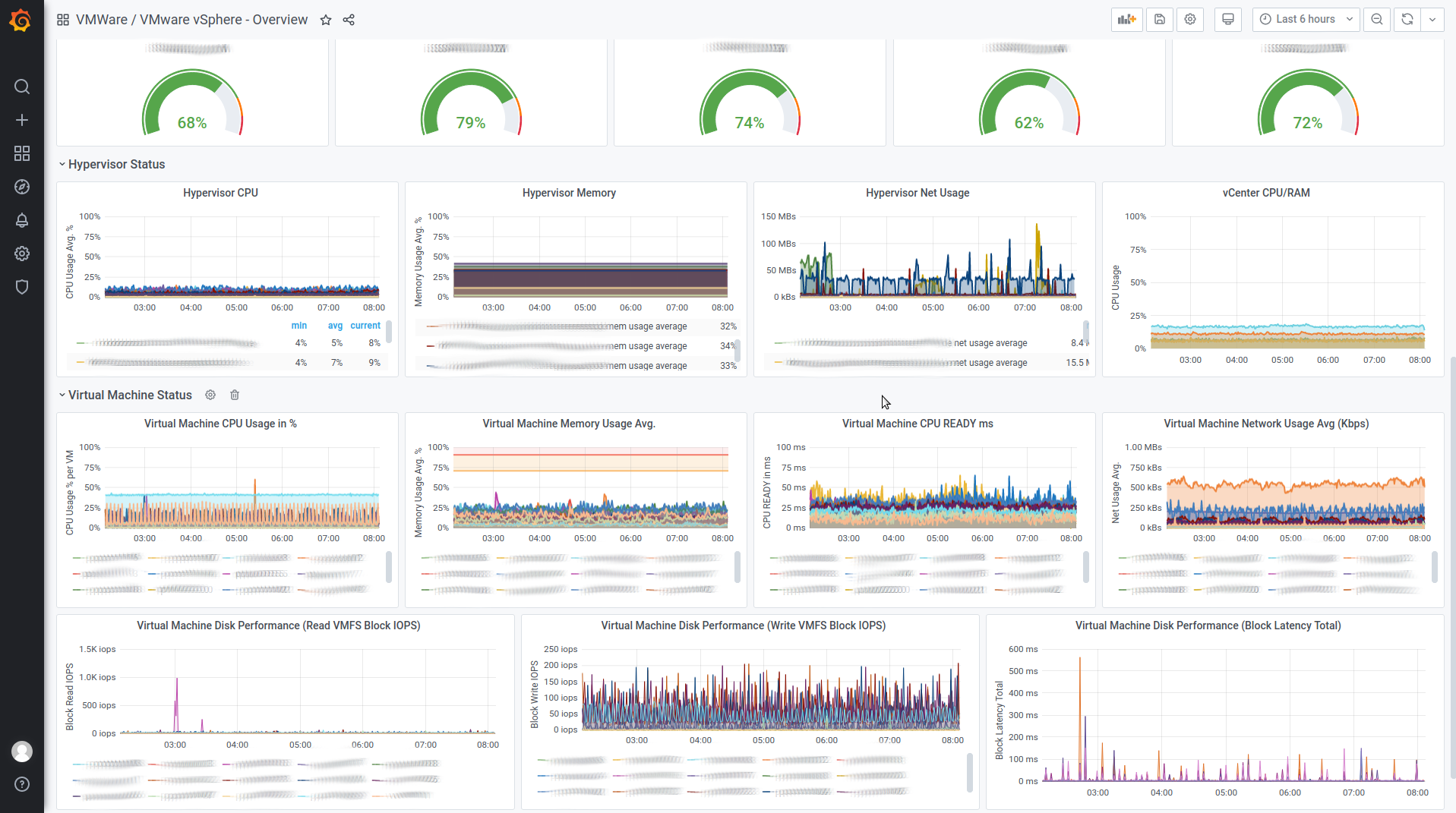Open the VMWare folder breadcrumb link
The image size is (1456, 813).
pos(102,20)
